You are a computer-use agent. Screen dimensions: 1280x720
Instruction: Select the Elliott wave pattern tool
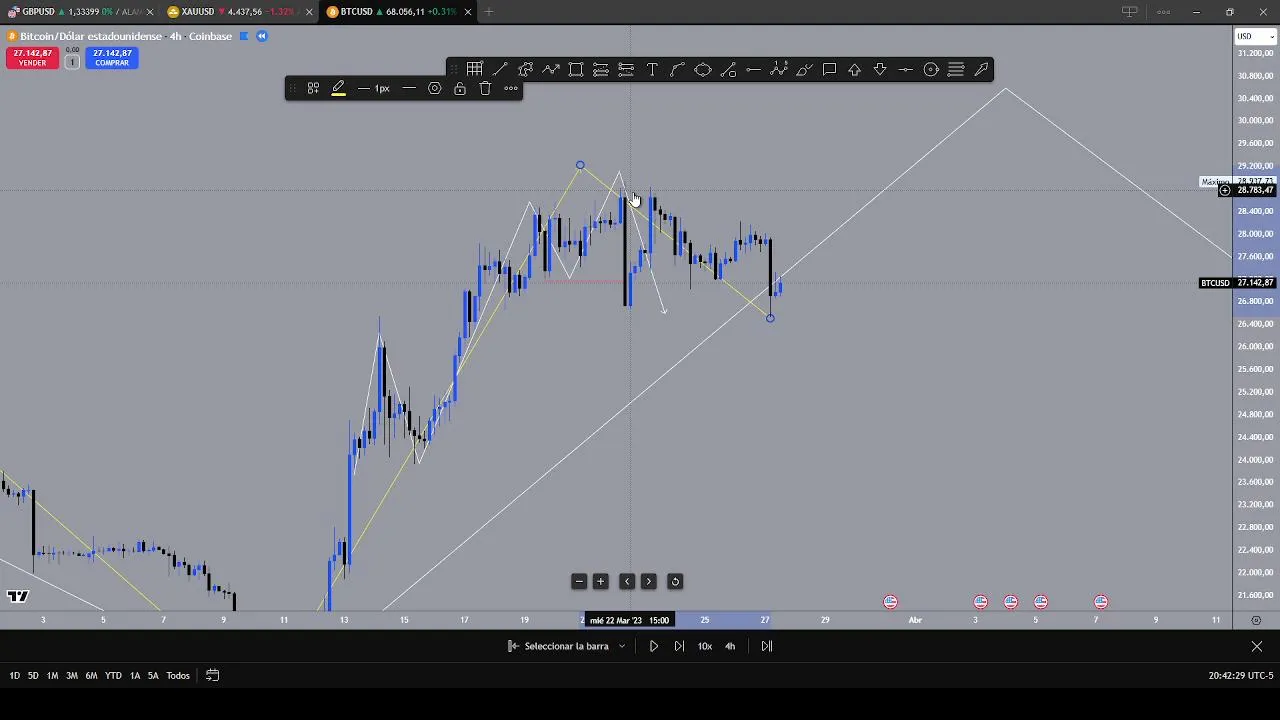779,69
